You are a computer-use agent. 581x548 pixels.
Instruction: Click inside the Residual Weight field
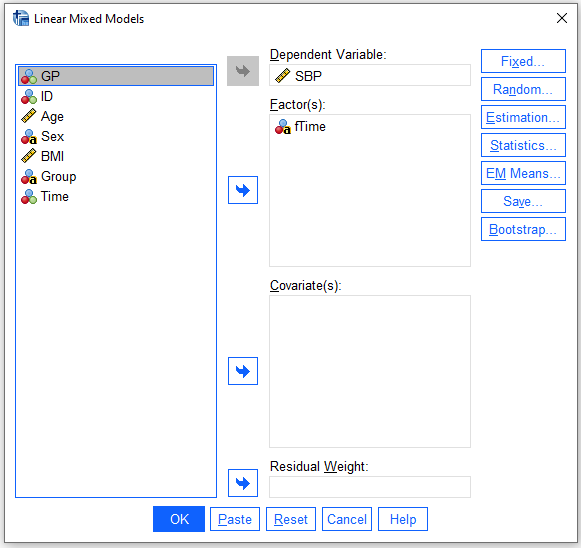pos(370,487)
